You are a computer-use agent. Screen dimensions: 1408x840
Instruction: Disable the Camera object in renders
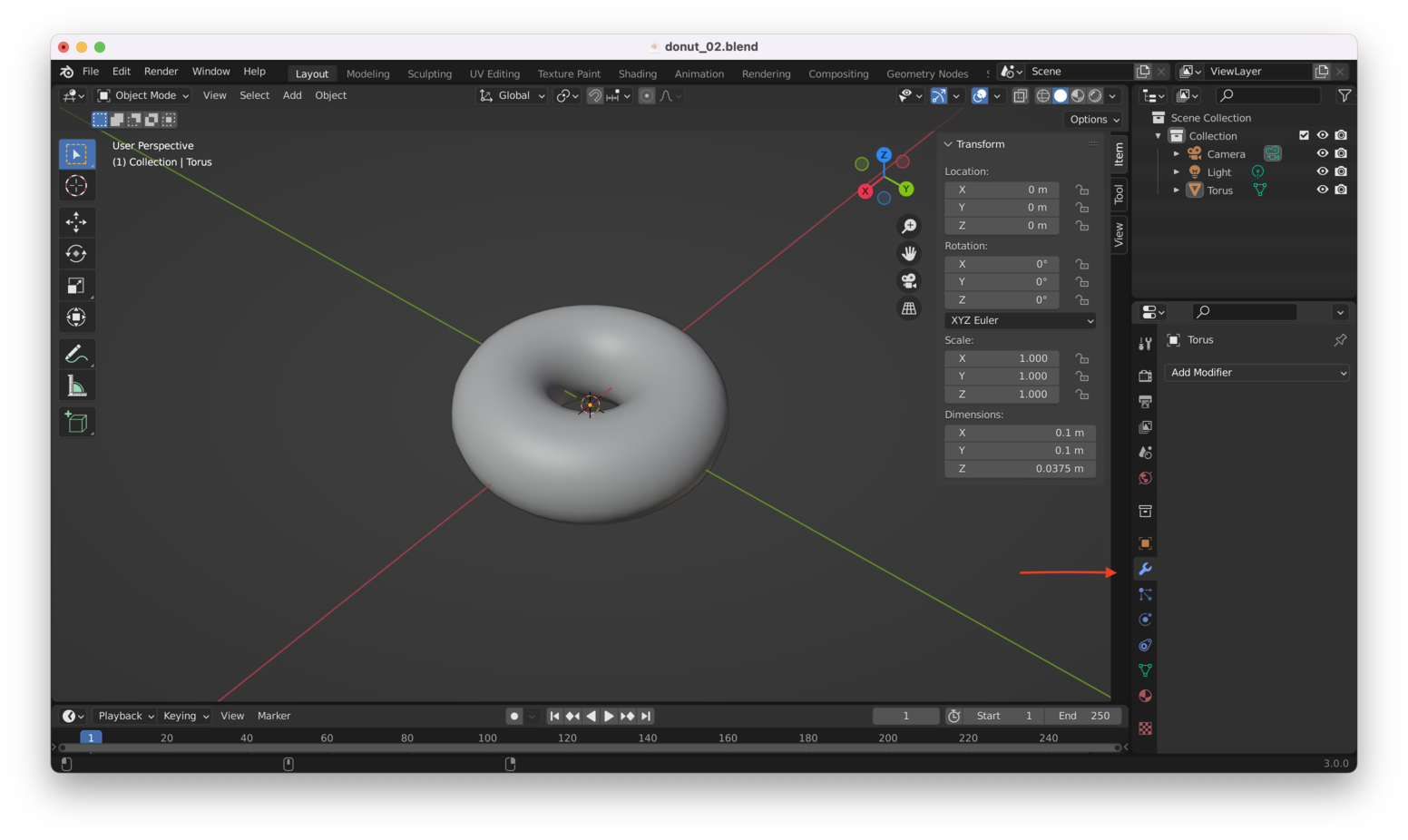click(1341, 153)
